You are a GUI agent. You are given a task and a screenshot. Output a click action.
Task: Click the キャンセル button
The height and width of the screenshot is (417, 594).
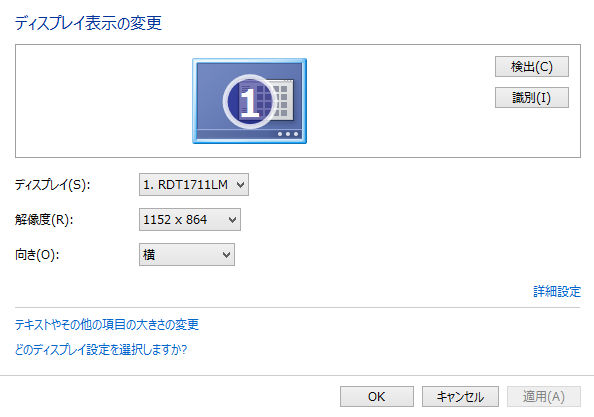(460, 397)
